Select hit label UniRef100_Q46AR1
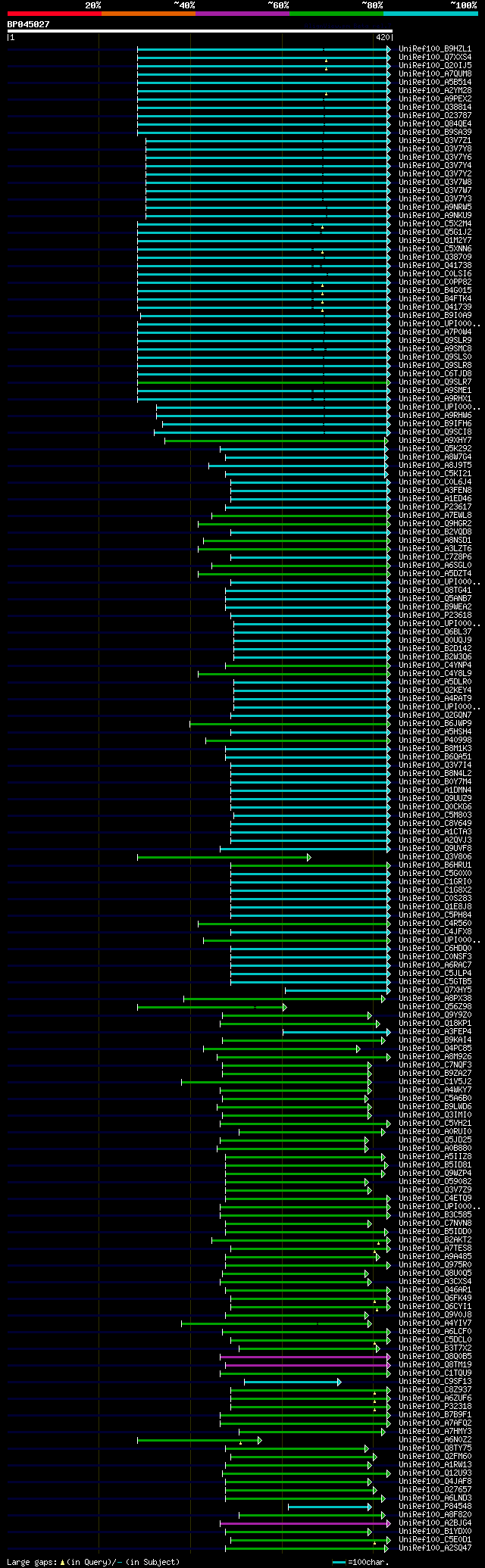Viewport: 485px width, 1568px height. (435, 1289)
